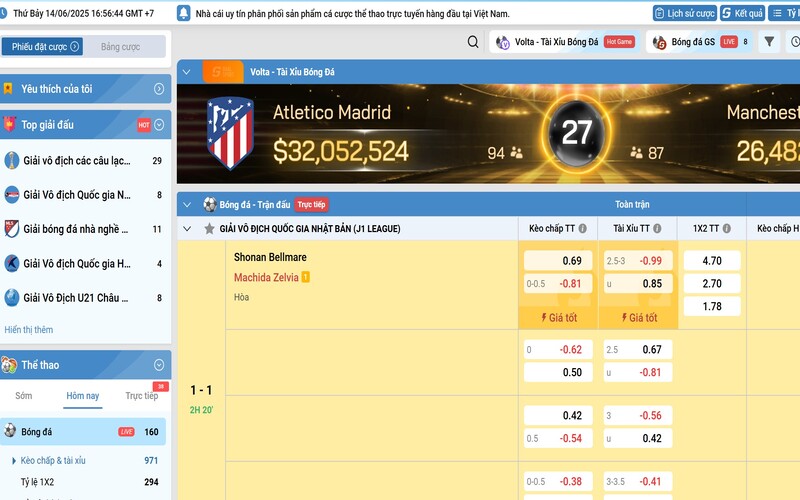Click info icon next to Kèo chấp TT
The image size is (800, 500).
tap(583, 229)
